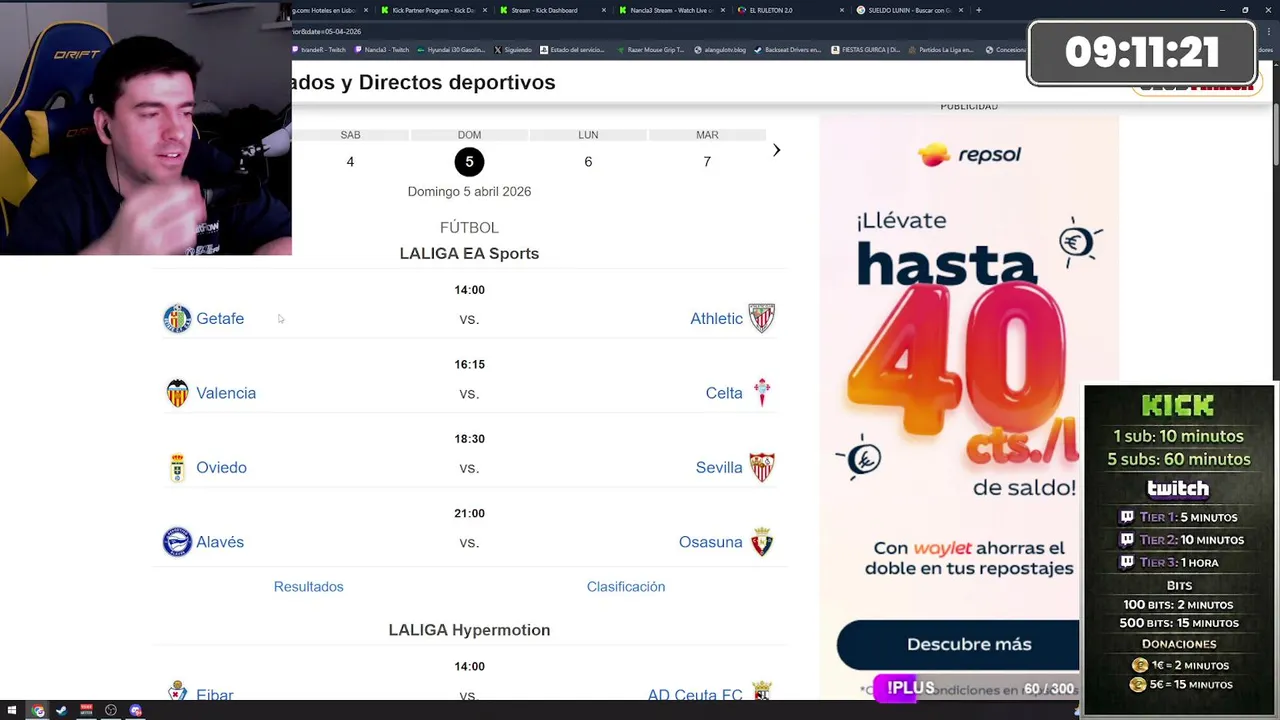Viewport: 1280px width, 720px height.
Task: Open OBS Studio from the taskbar
Action: pyautogui.click(x=111, y=711)
